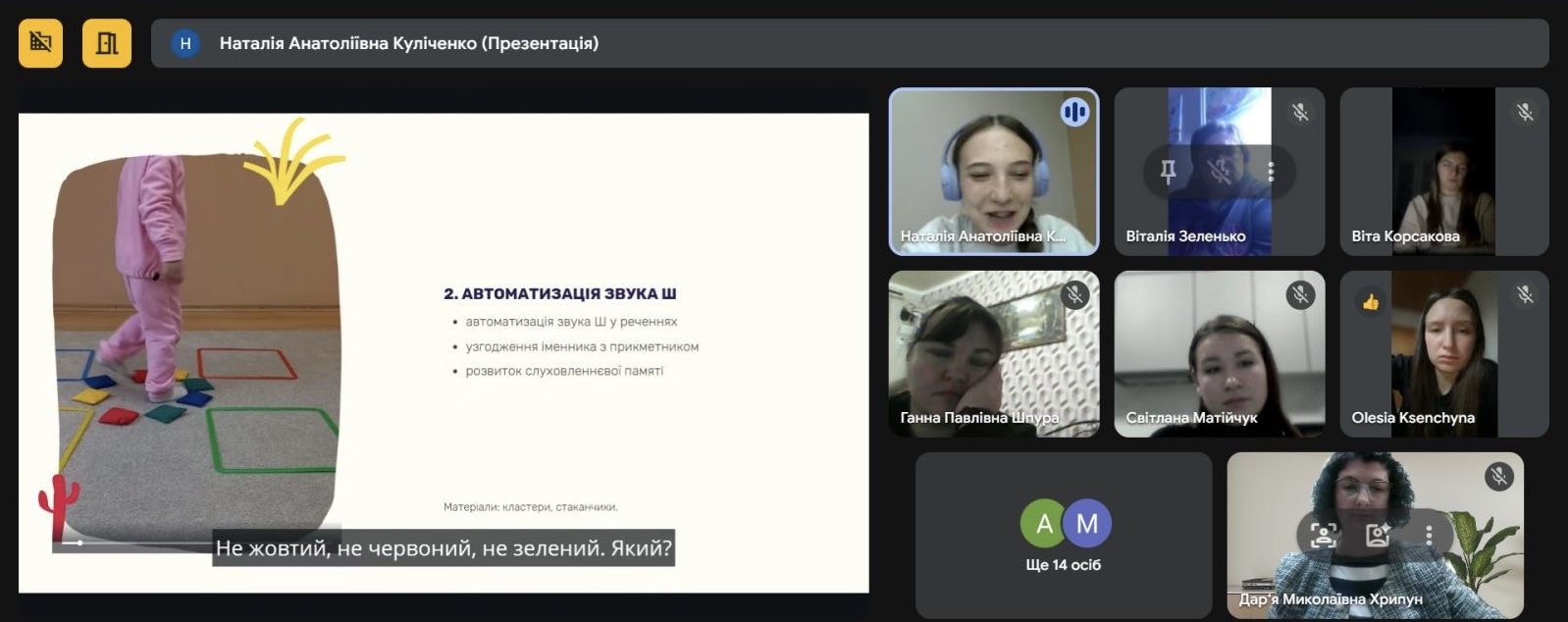Click muted mic icon on Ганна Павлівна Шпура tile
1568x622 pixels.
(1074, 294)
